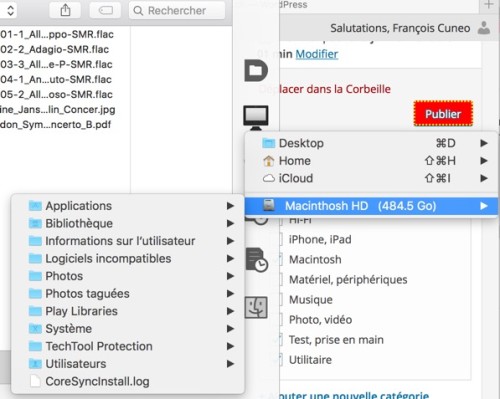500x399 pixels.
Task: Expand the Home submenu arrow
Action: (x=484, y=161)
